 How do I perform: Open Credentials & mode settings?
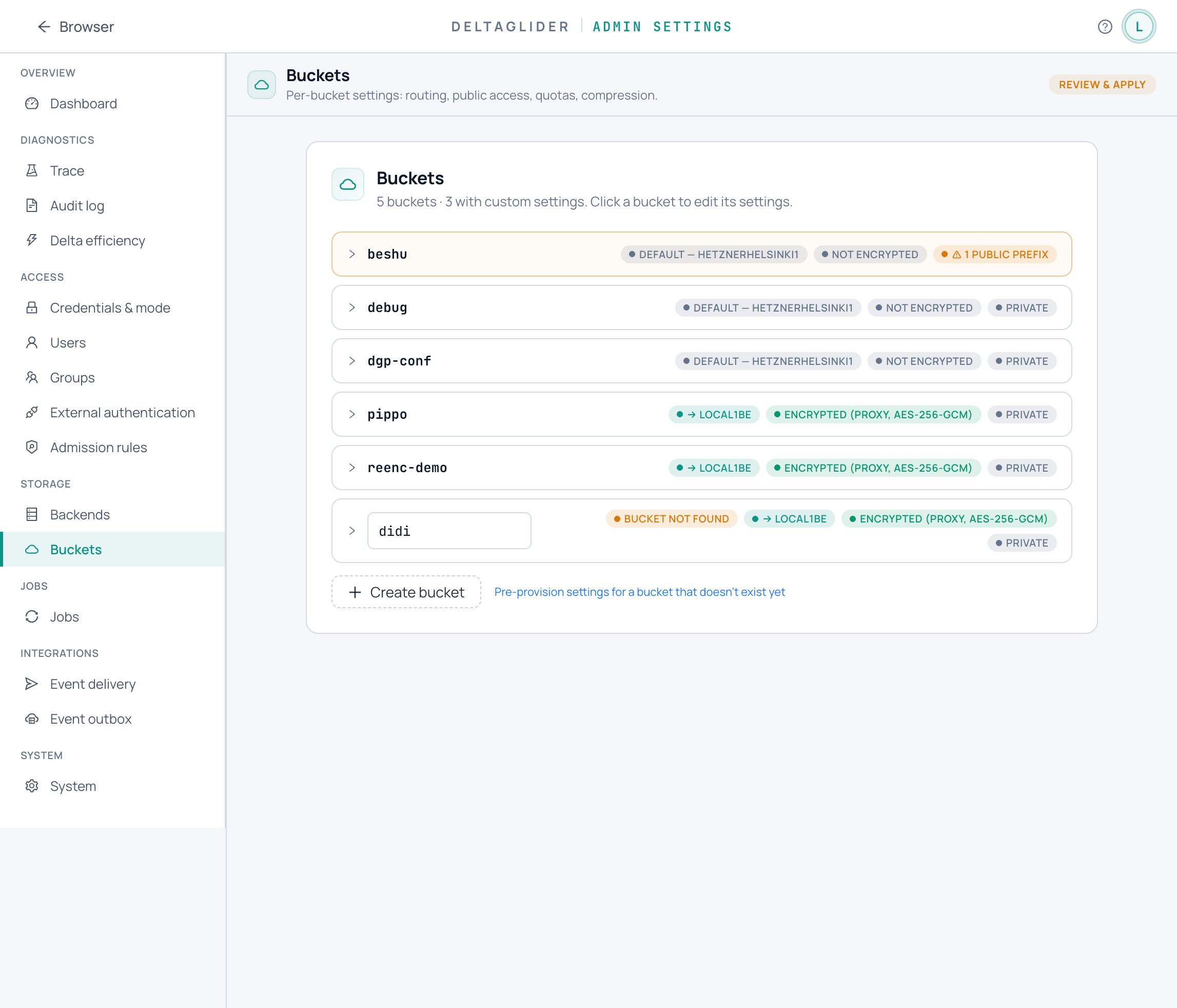(x=112, y=307)
